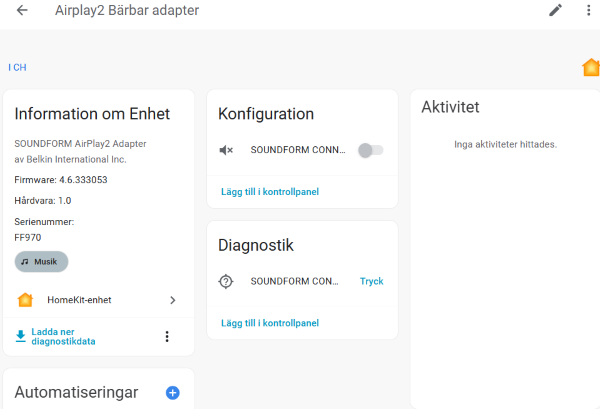Select SOUNDFORM CONN diagnostics entity name
This screenshot has width=600, height=409.
point(294,281)
